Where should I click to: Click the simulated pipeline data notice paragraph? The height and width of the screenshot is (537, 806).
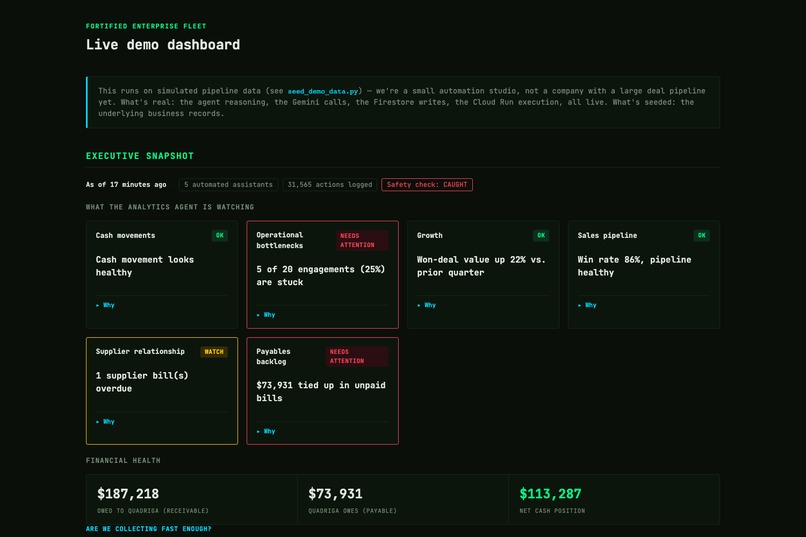click(402, 102)
